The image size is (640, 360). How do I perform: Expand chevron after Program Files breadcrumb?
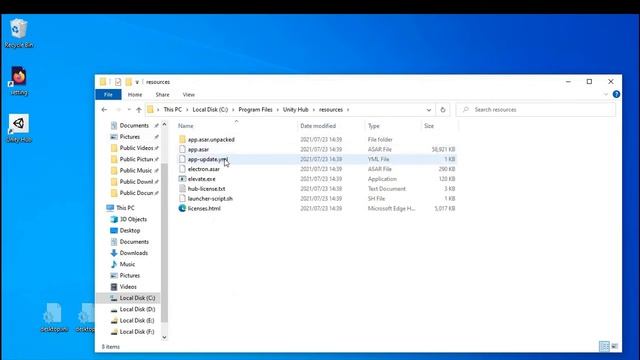coord(278,110)
